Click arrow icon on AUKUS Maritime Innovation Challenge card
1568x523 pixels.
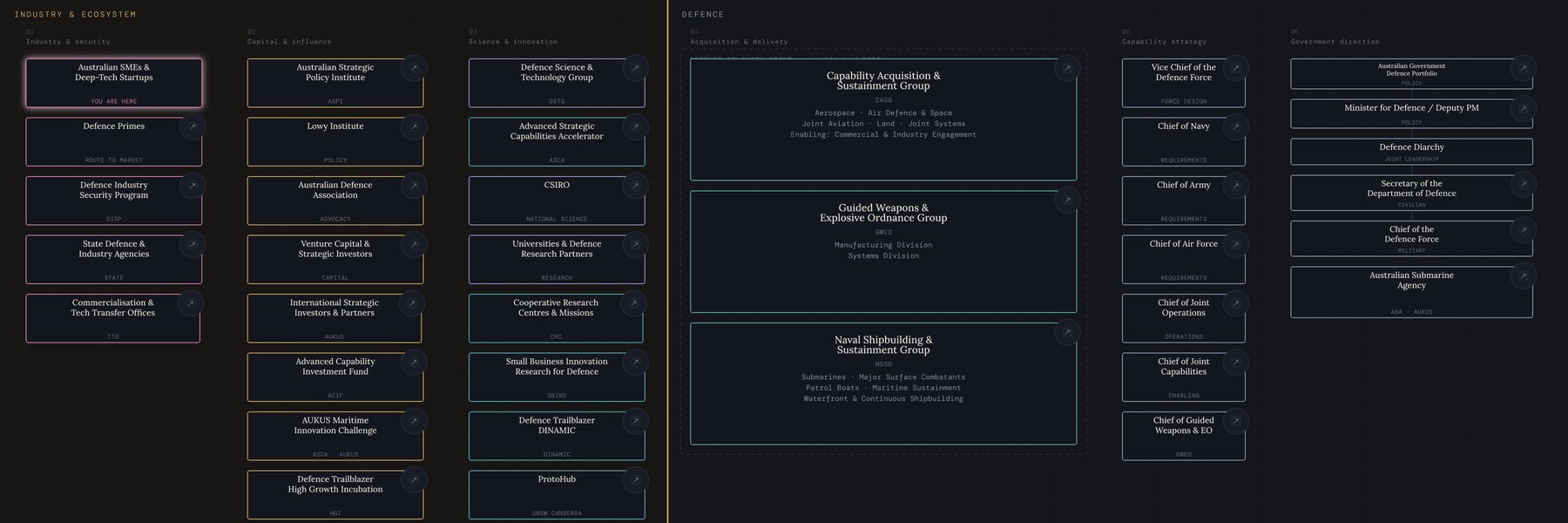point(414,420)
